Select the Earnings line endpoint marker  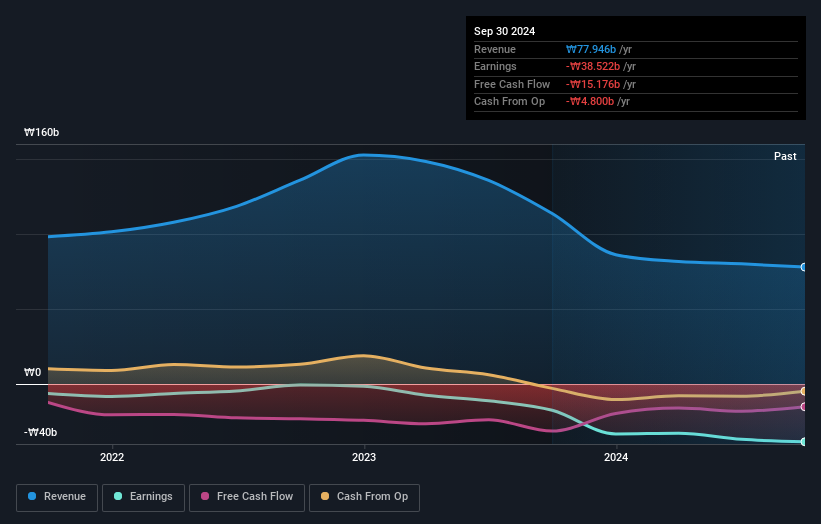(x=804, y=442)
